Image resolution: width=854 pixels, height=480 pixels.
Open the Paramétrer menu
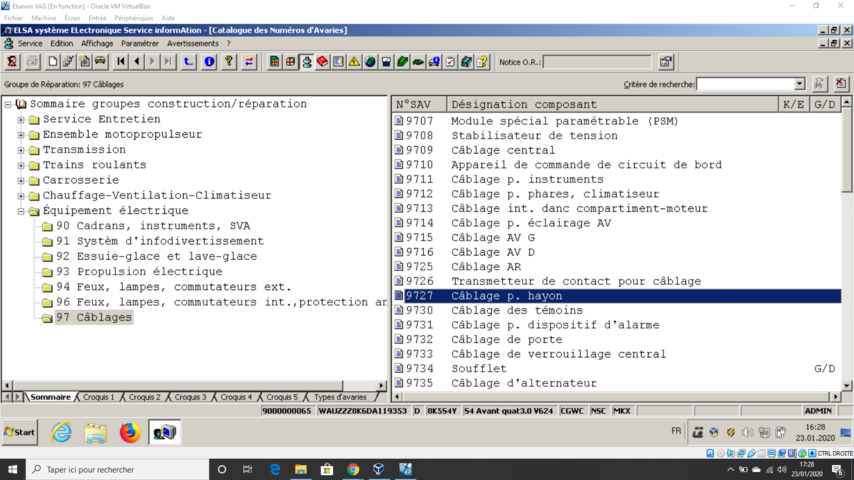(x=140, y=44)
